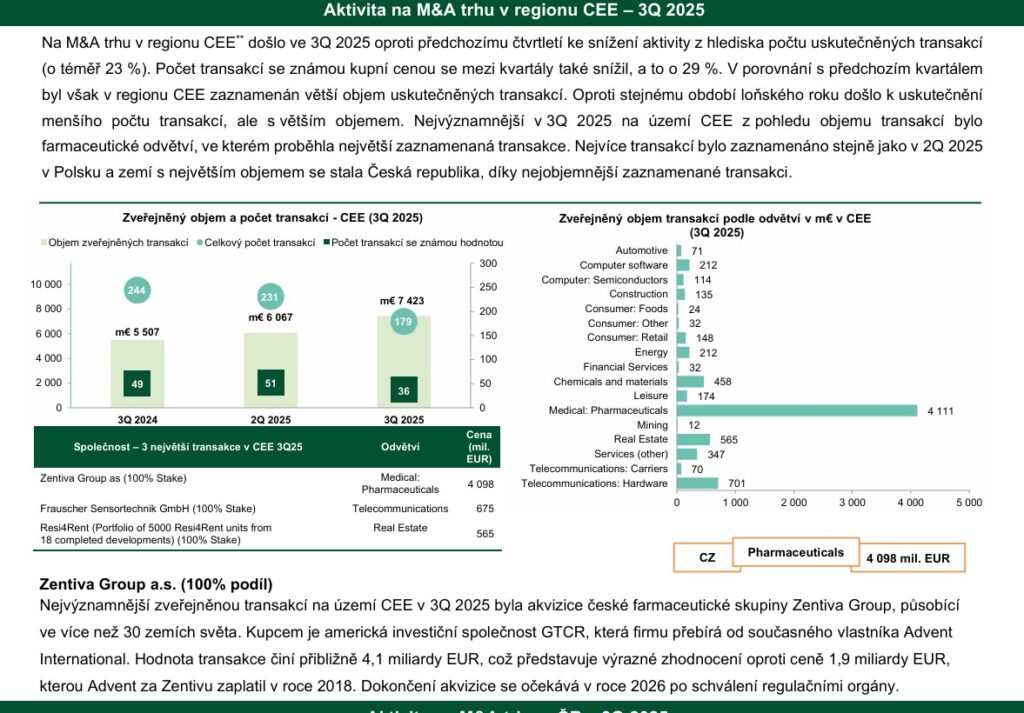Click the light green 'Objem zveřejněných transakcí' legend swatch
This screenshot has height=713, width=1024.
point(43,243)
